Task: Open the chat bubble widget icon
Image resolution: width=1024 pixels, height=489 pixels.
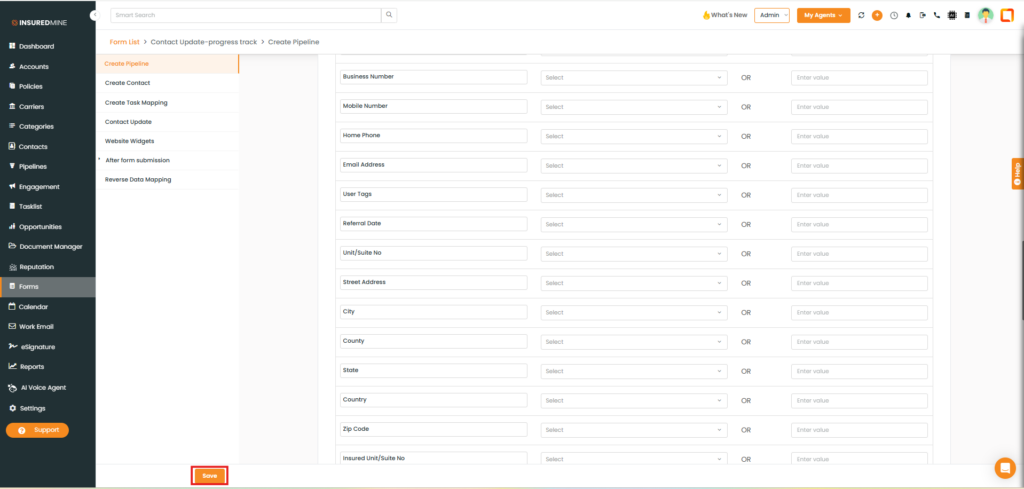Action: 1004,467
